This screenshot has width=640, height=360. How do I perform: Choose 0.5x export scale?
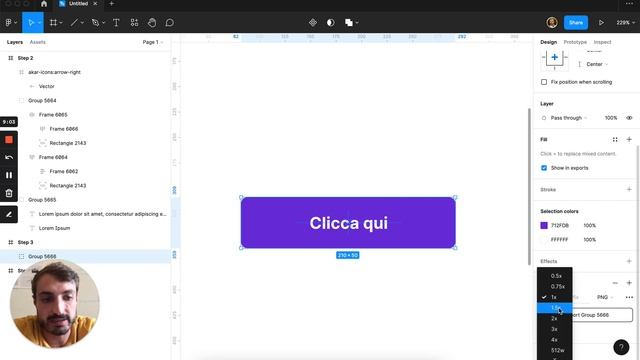tap(555, 276)
